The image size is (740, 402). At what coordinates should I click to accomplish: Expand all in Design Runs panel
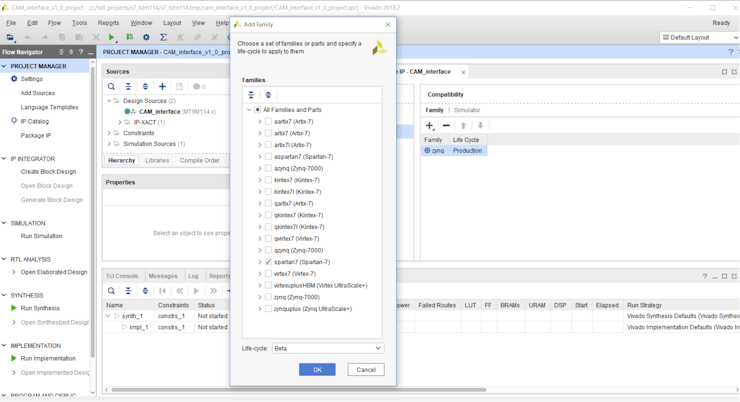click(x=145, y=291)
